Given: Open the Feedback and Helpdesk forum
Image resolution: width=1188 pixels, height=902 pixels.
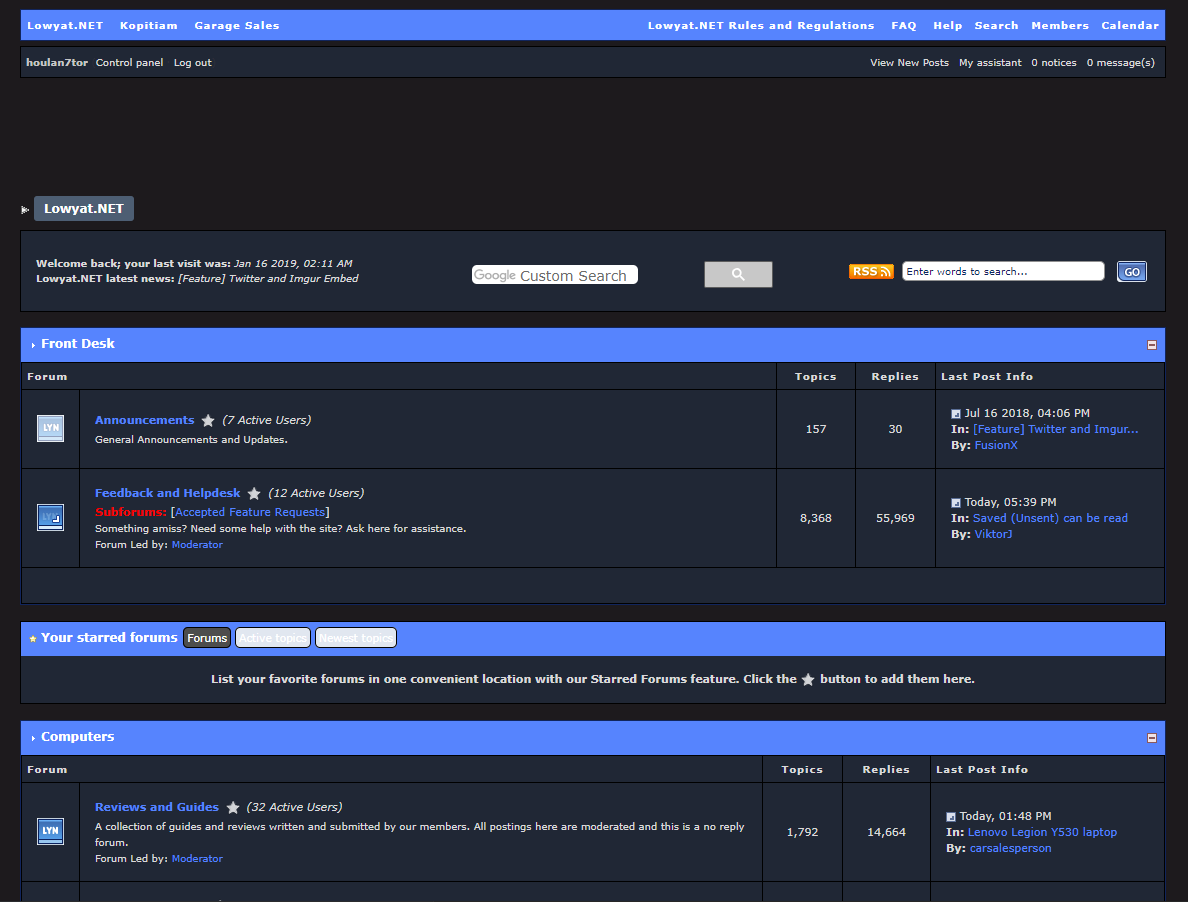Looking at the screenshot, I should [167, 493].
